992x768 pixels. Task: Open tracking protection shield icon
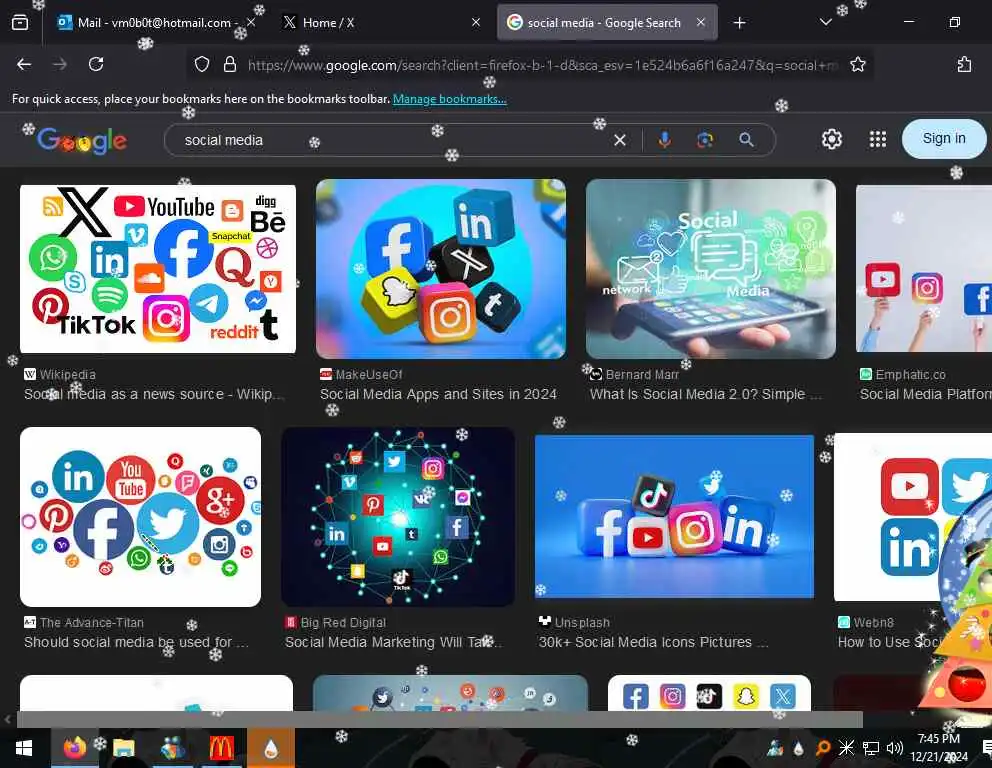pos(202,65)
